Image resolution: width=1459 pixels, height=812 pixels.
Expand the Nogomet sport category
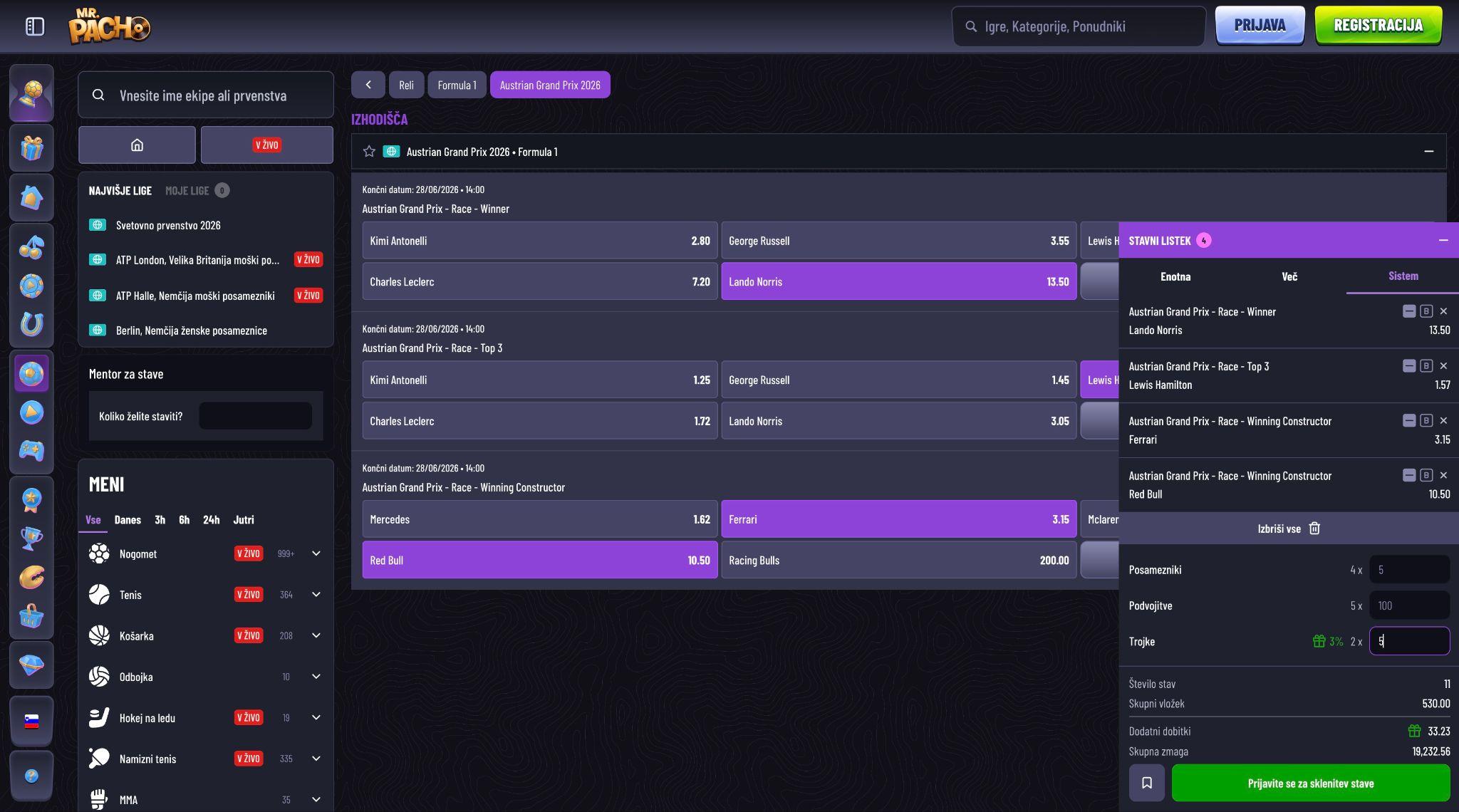click(x=316, y=553)
